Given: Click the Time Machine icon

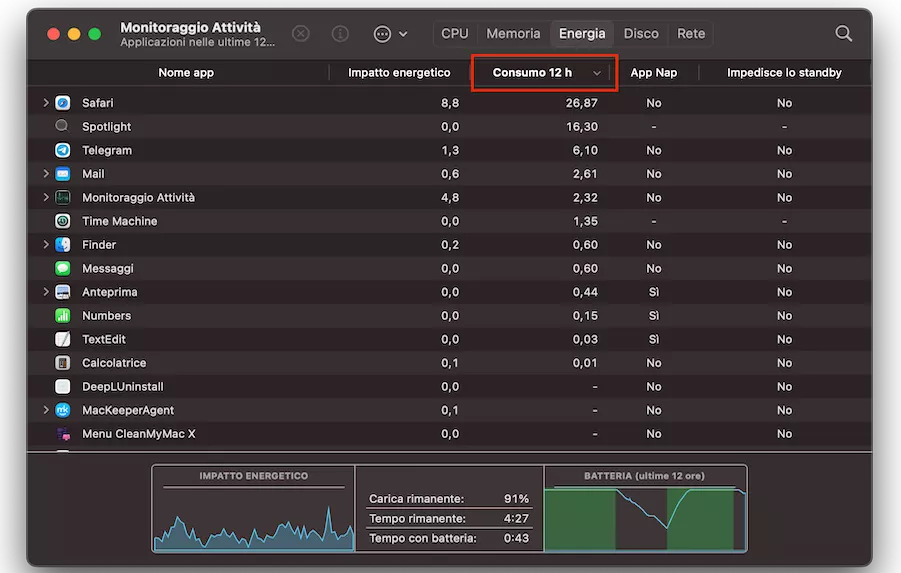Looking at the screenshot, I should [x=63, y=221].
